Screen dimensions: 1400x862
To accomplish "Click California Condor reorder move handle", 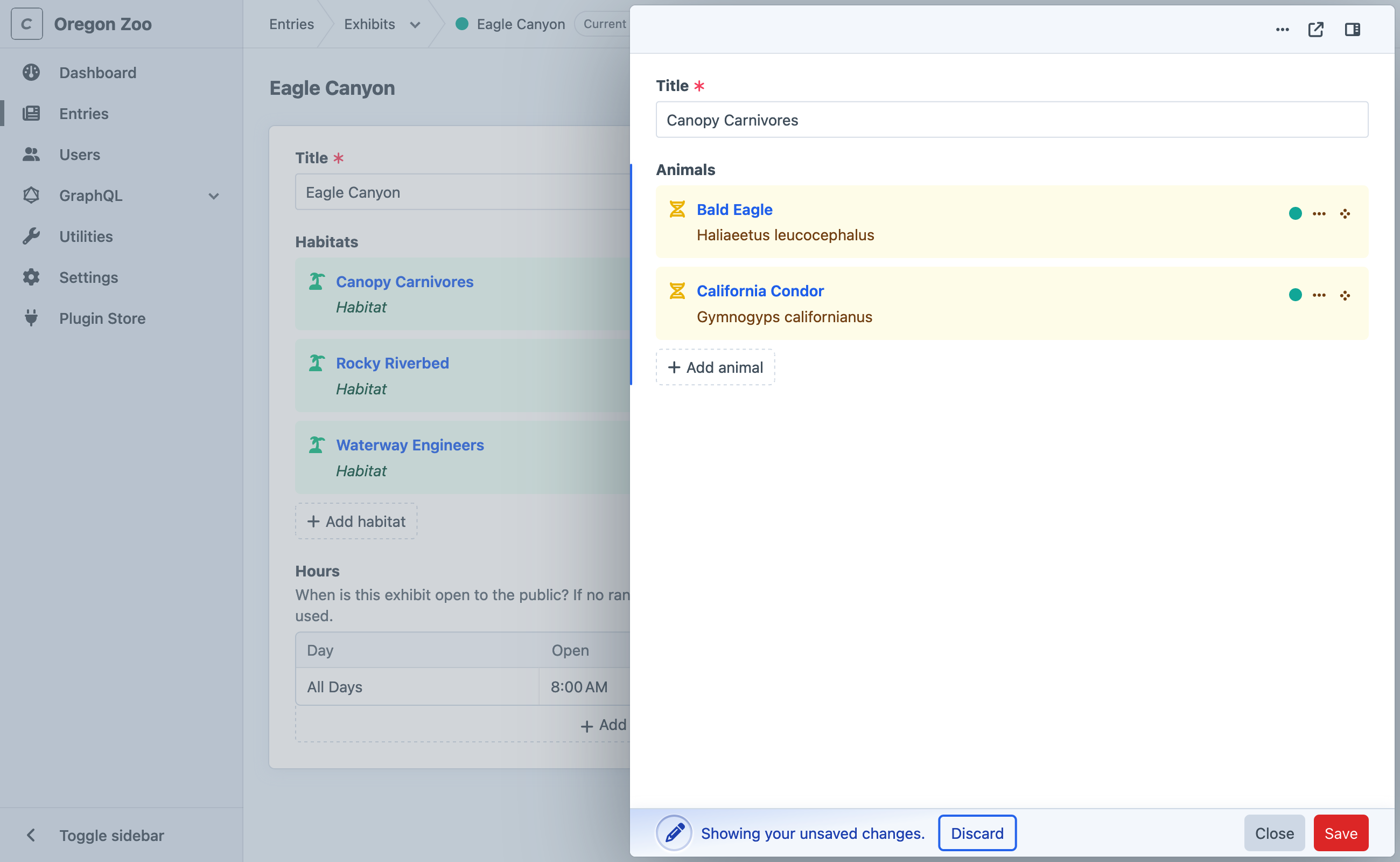I will point(1345,295).
